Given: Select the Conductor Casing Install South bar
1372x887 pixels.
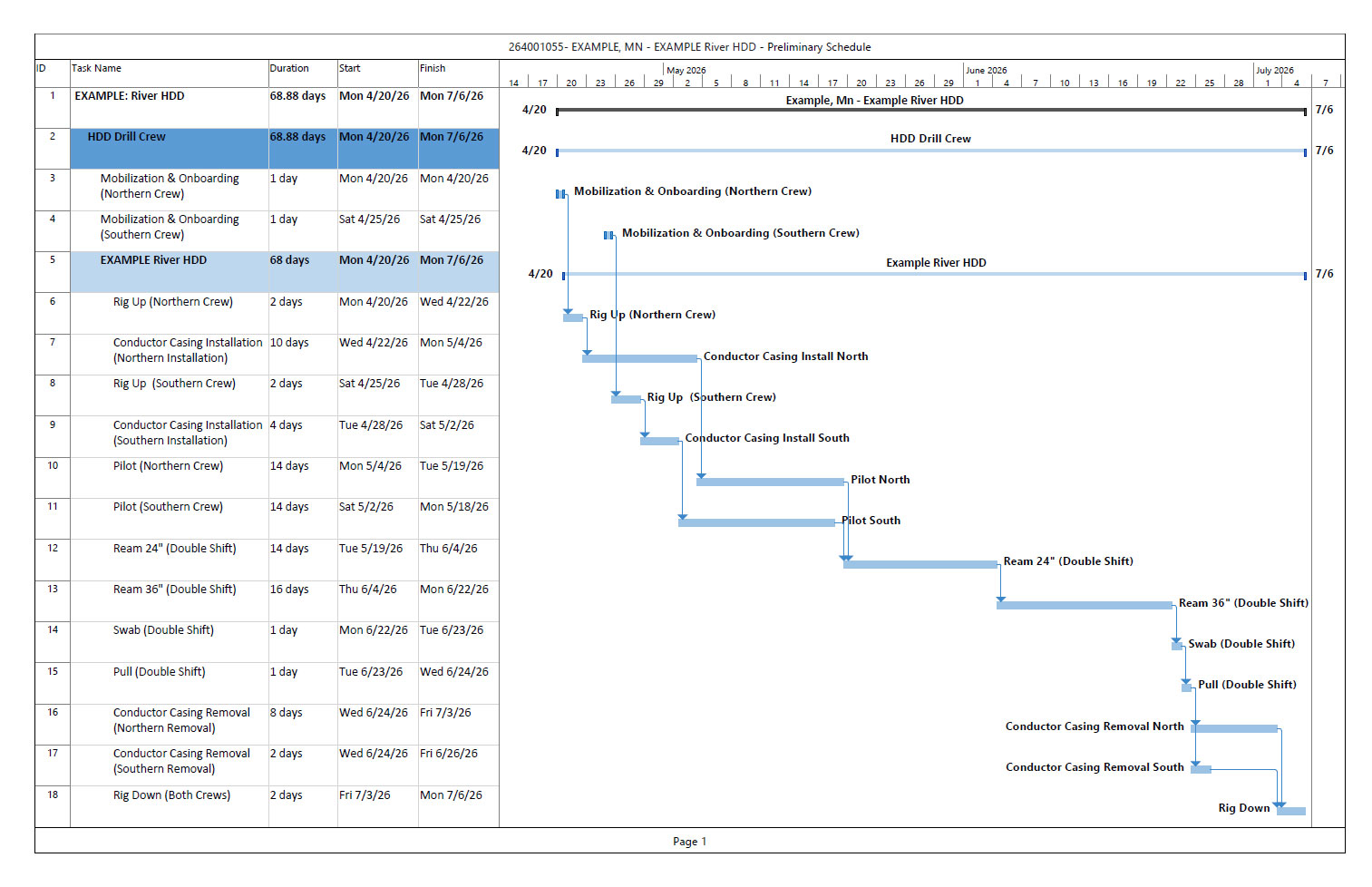Looking at the screenshot, I should coord(662,438).
